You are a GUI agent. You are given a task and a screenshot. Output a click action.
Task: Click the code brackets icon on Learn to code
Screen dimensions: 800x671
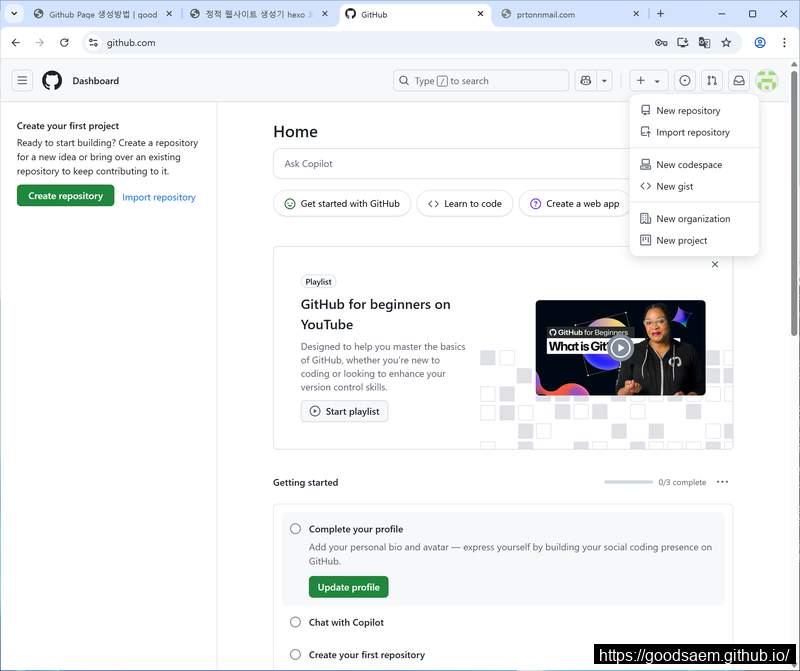click(x=433, y=204)
